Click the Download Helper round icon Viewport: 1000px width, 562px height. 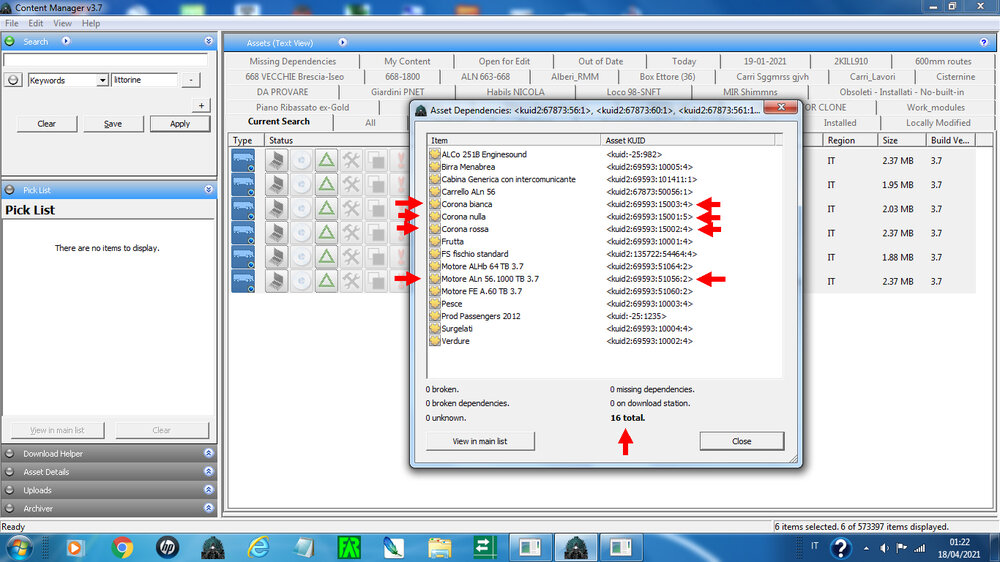(10, 454)
